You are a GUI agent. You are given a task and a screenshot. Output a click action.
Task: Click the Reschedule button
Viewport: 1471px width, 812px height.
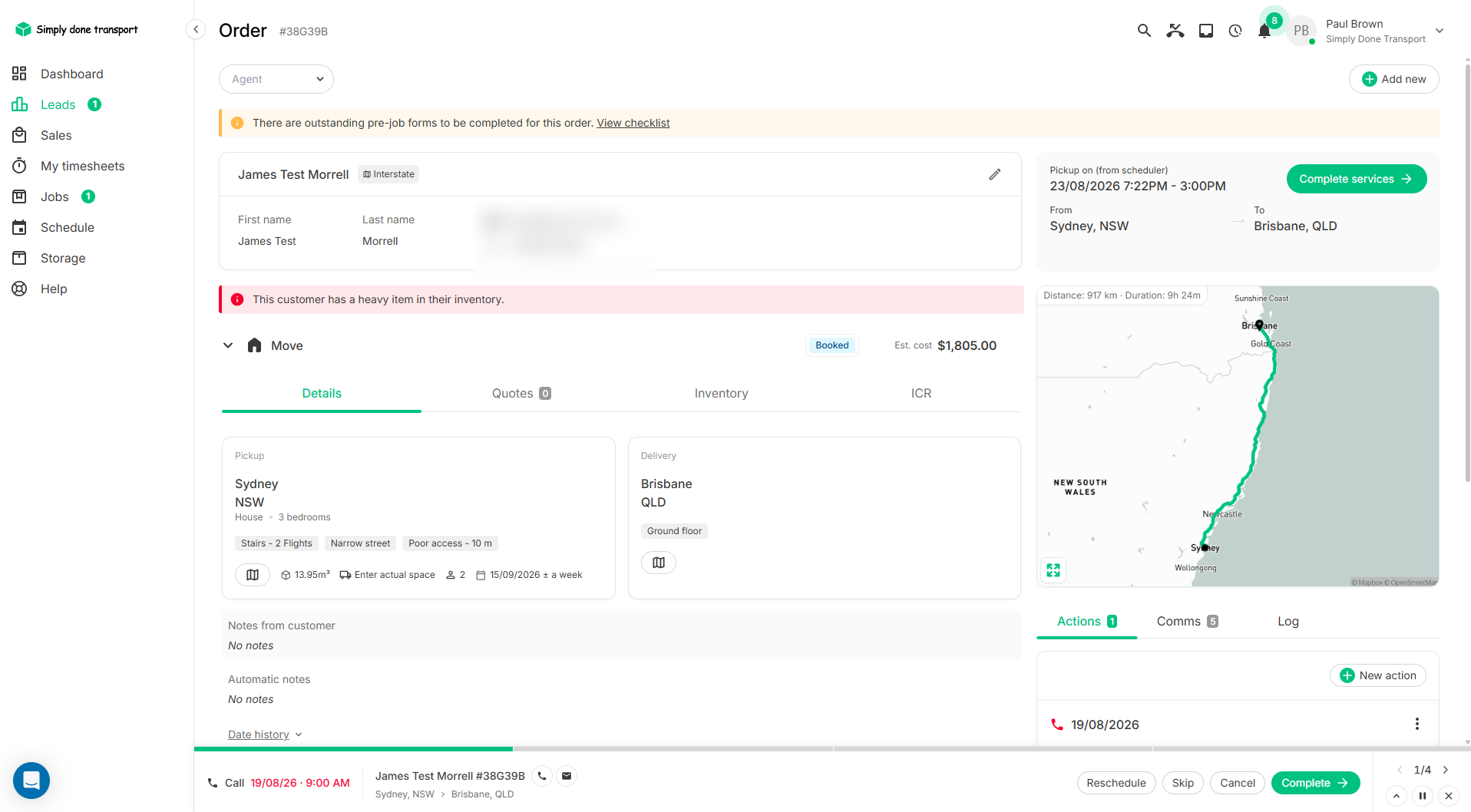click(1116, 783)
